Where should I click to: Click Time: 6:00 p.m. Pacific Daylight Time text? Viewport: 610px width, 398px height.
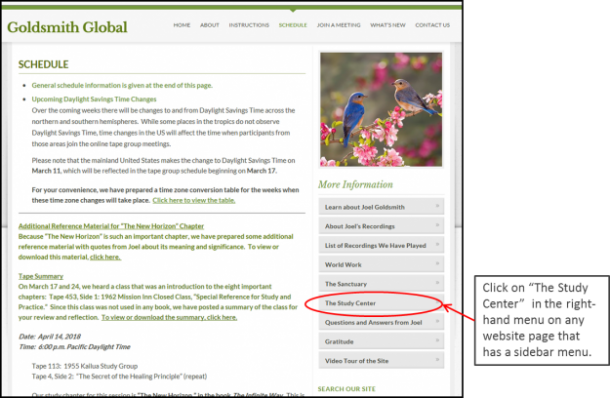click(74, 347)
